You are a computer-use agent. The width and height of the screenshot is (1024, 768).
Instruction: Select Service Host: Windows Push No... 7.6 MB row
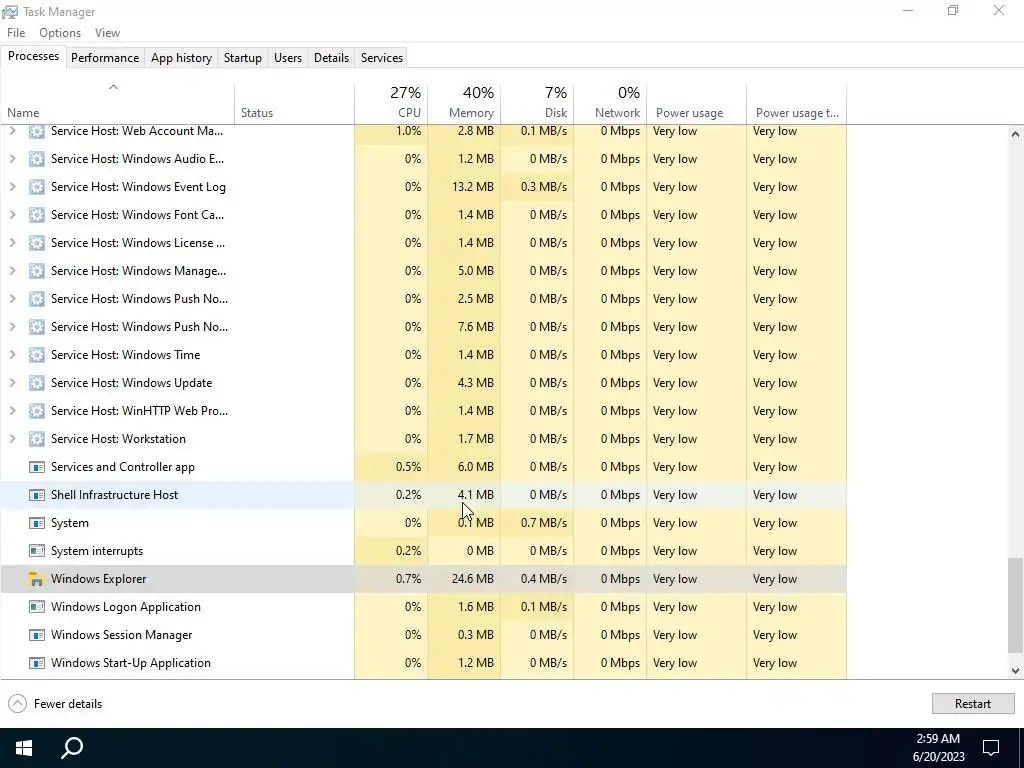pos(423,327)
